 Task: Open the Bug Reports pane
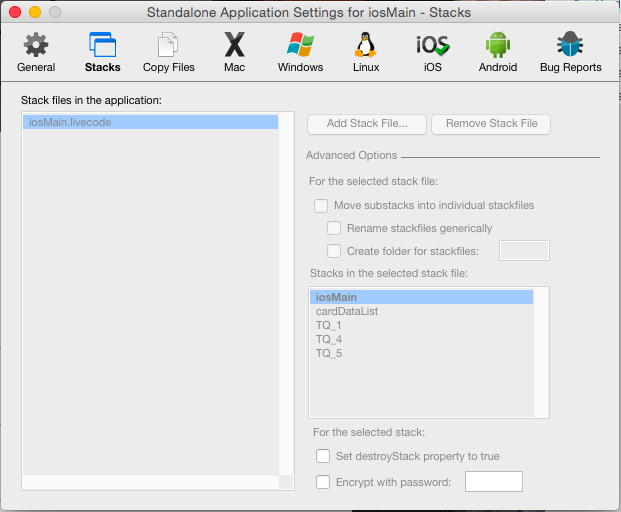(569, 52)
